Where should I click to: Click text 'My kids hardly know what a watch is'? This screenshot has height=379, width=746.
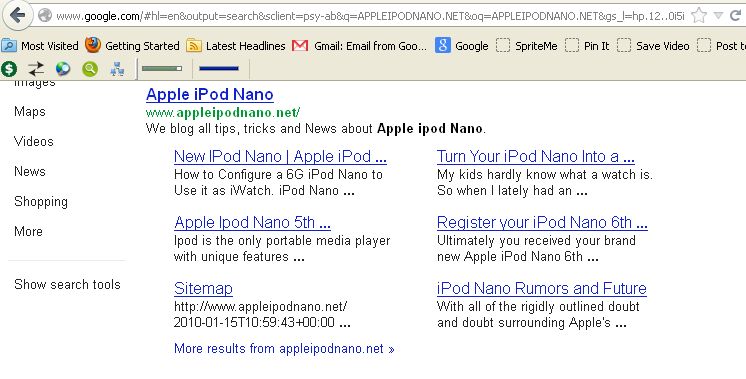[x=545, y=175]
